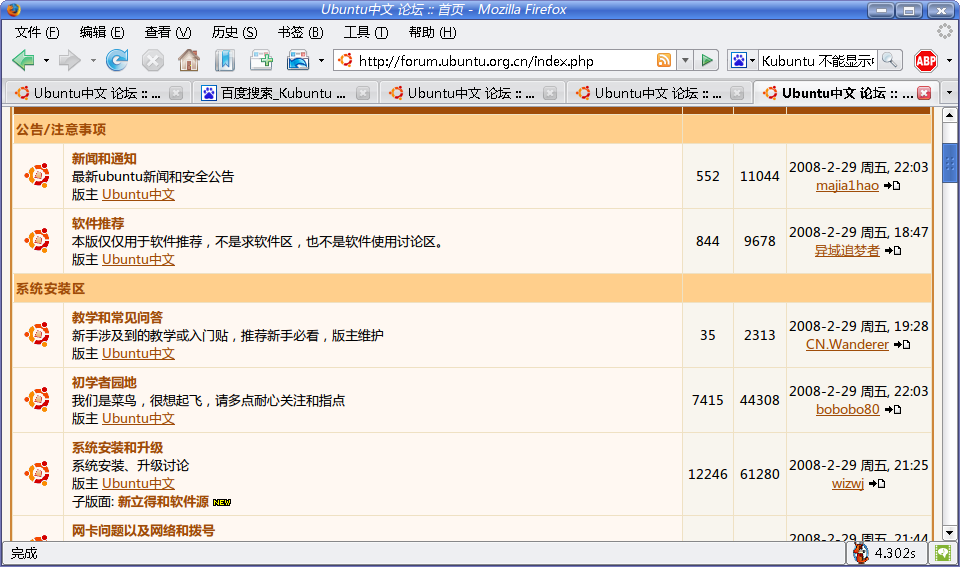Viewport: 960px width, 567px height.
Task: Click the status bar page load timer icon
Action: [861, 553]
